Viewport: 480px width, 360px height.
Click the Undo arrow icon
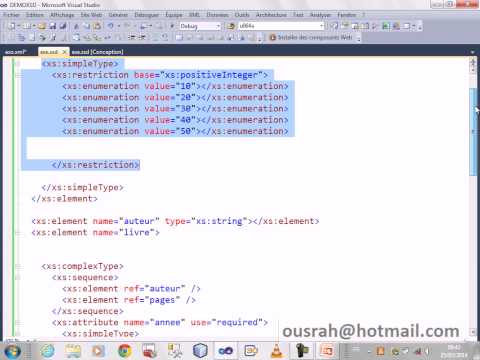110,26
